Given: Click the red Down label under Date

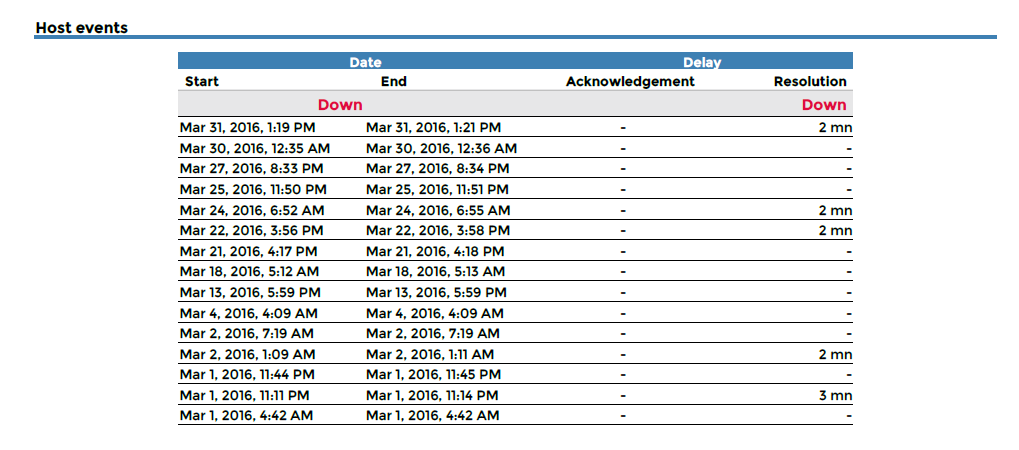Looking at the screenshot, I should (340, 105).
